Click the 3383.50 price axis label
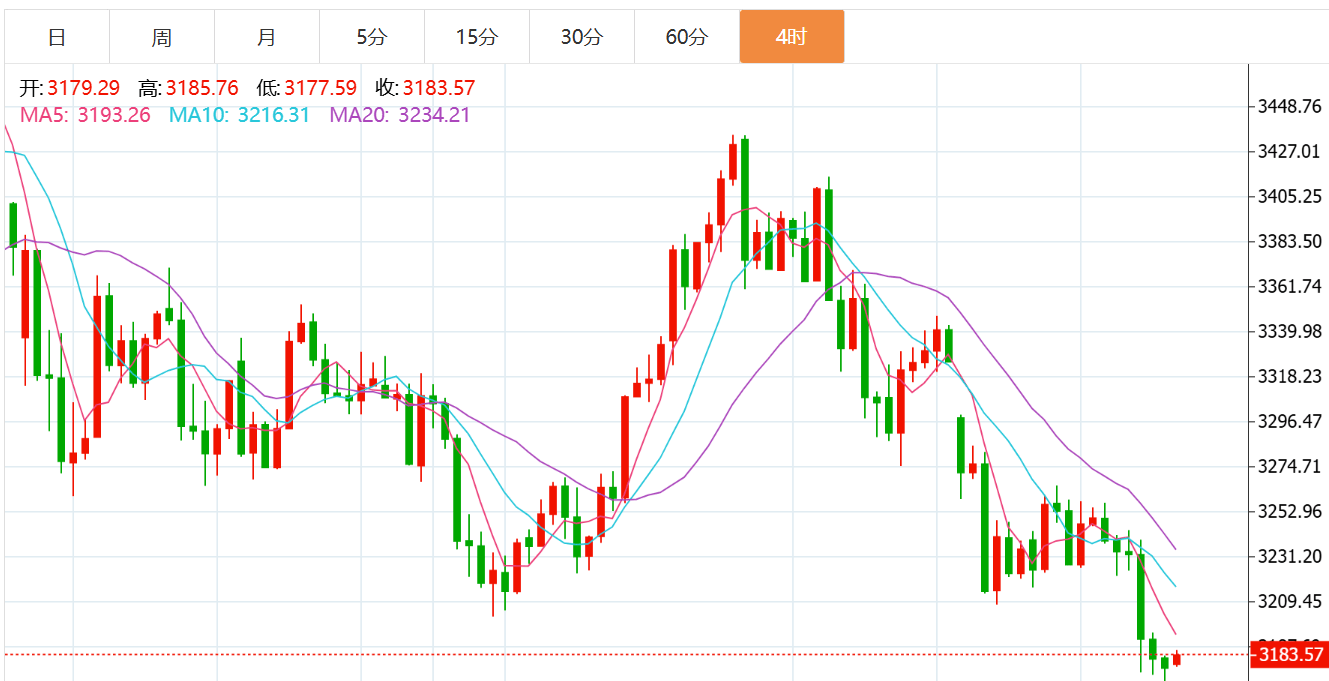The image size is (1329, 681). (x=1290, y=241)
